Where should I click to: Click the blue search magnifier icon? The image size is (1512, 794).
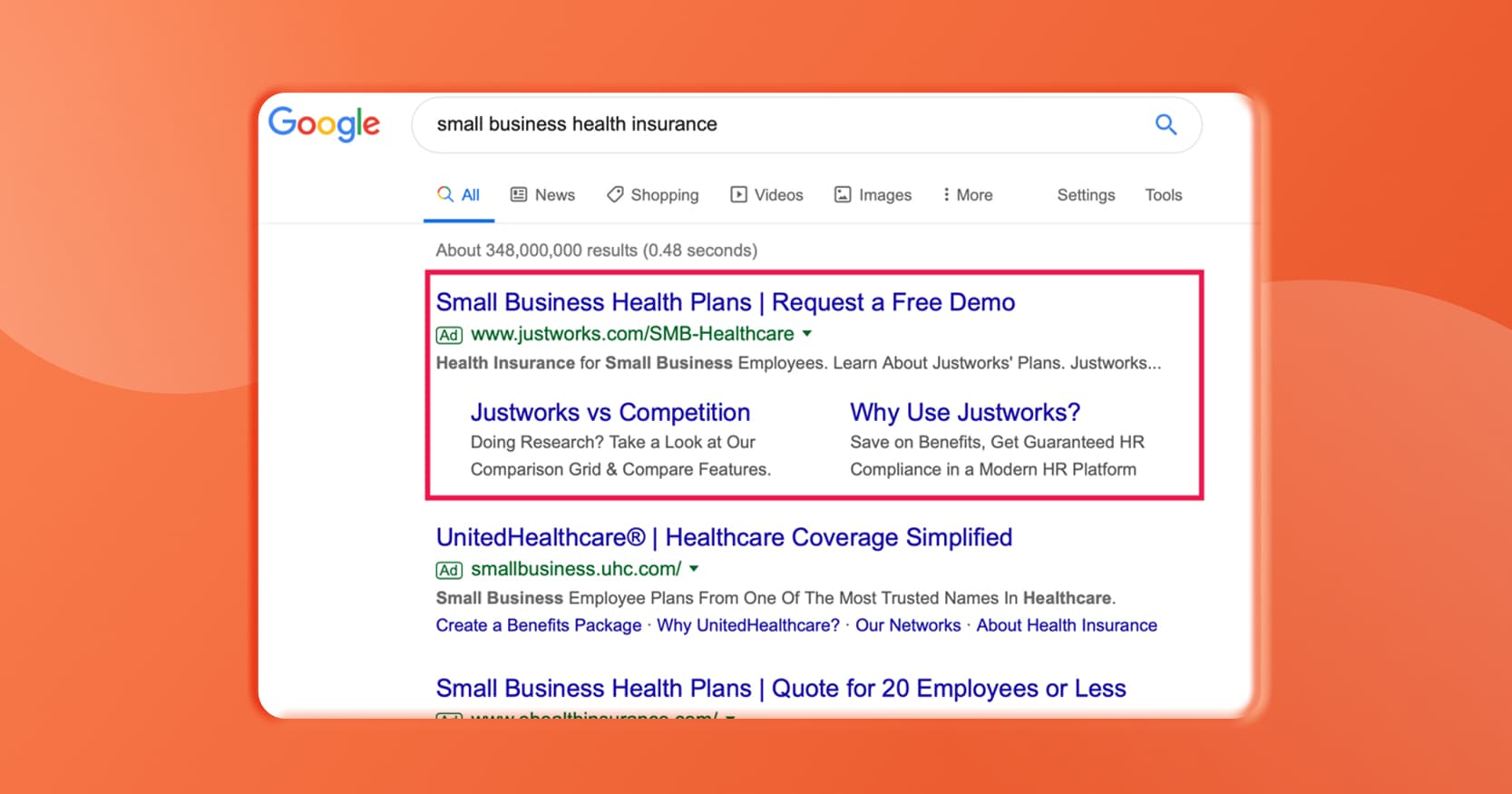(x=1166, y=124)
